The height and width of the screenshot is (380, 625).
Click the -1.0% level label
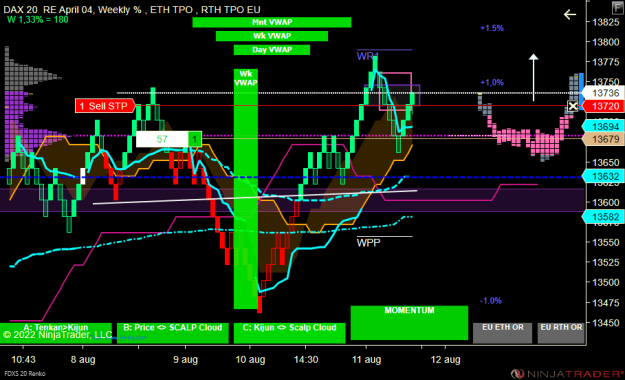[x=491, y=301]
